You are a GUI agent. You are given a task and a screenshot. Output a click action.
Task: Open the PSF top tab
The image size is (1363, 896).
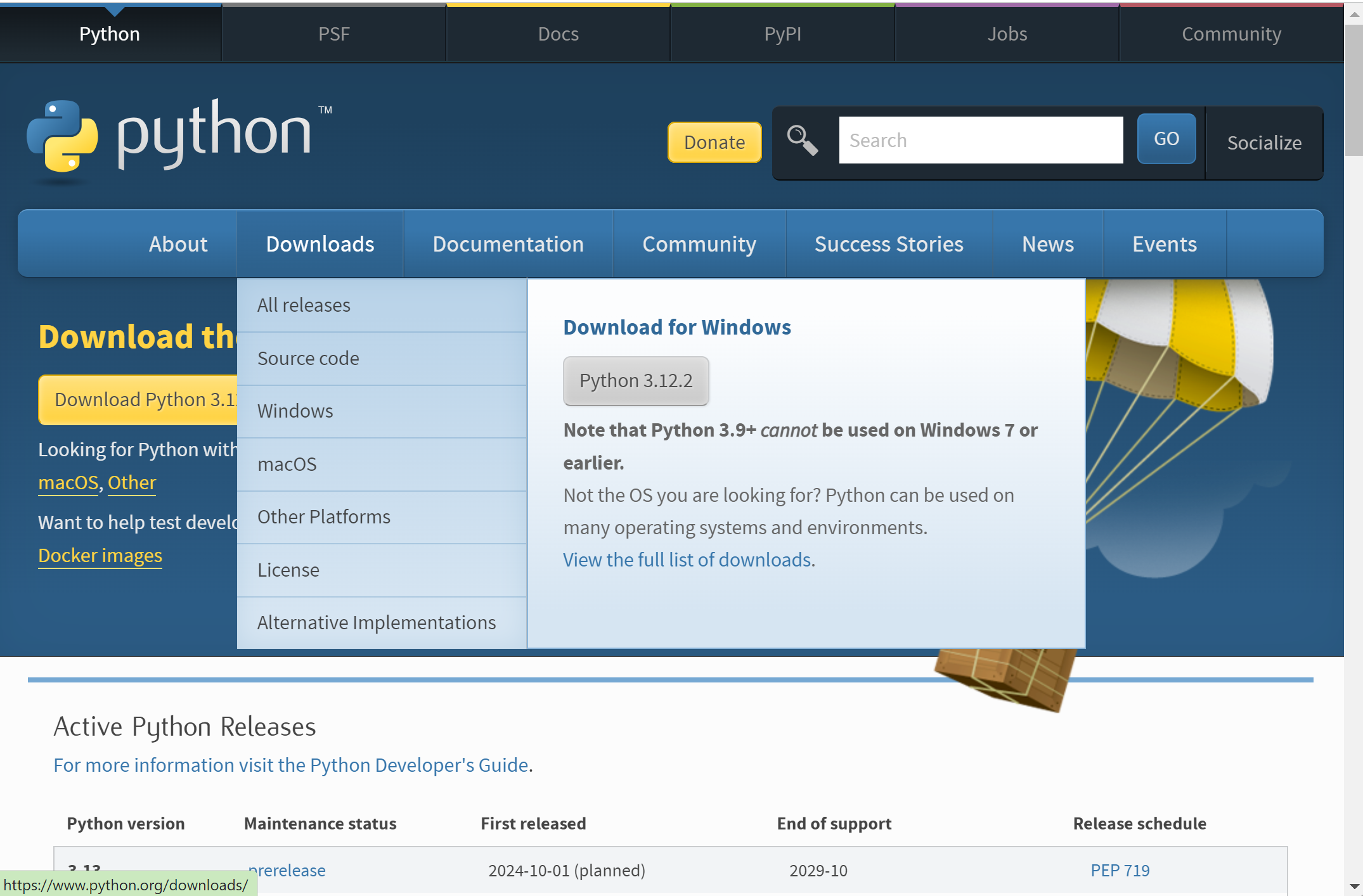(x=333, y=34)
